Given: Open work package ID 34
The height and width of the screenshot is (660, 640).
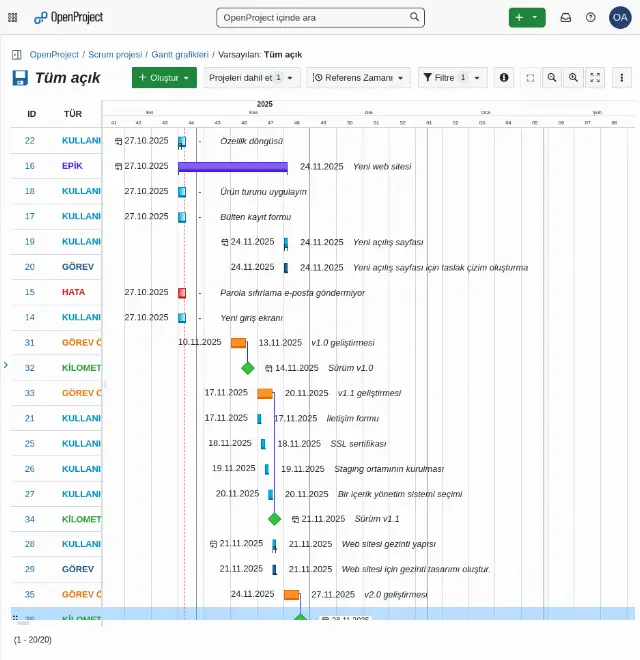Looking at the screenshot, I should (29, 519).
